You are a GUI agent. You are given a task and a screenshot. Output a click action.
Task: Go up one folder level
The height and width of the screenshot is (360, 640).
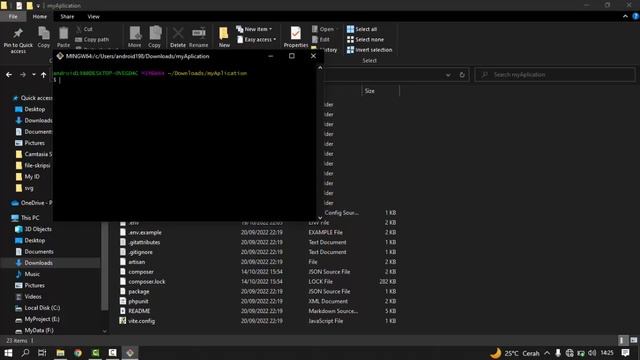point(44,75)
